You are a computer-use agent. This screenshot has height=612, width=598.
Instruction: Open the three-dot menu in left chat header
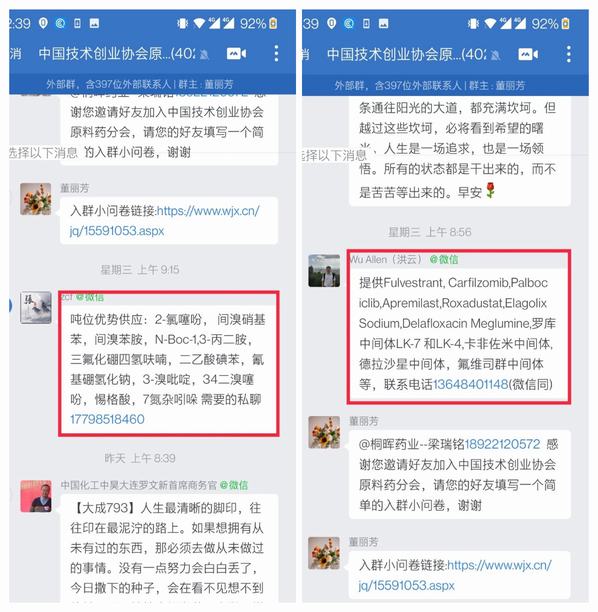tap(276, 53)
